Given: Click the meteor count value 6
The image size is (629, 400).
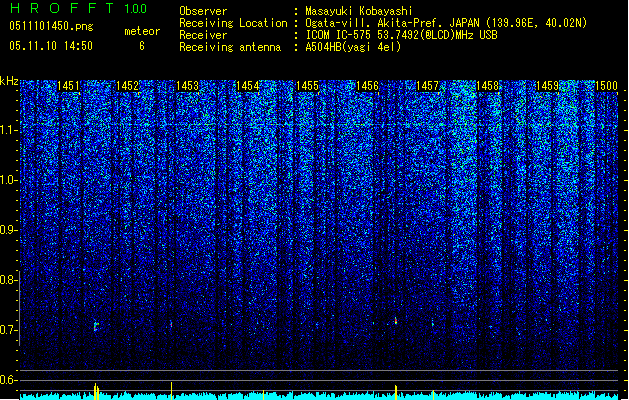Looking at the screenshot, I should click(x=142, y=46).
